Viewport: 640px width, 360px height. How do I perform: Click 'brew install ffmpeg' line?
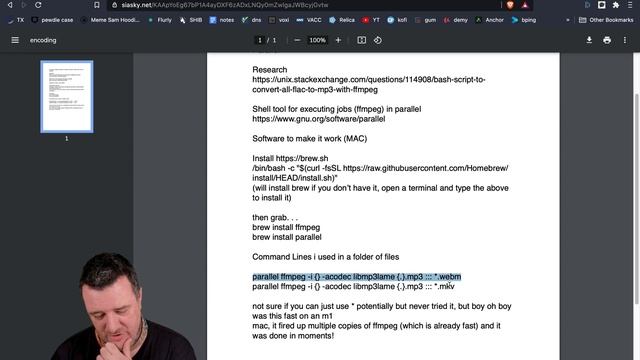click(x=286, y=227)
